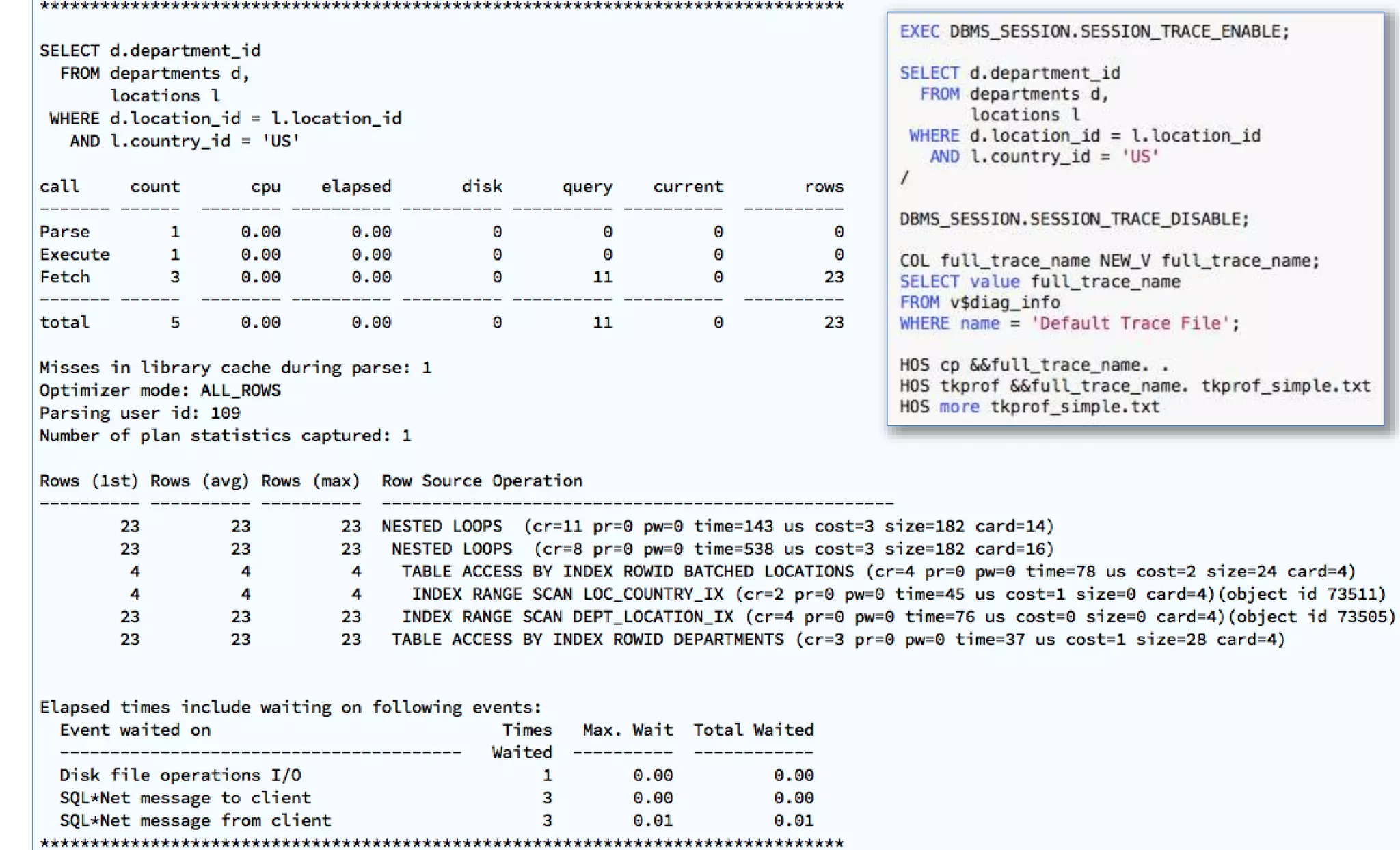The height and width of the screenshot is (850, 1400).
Task: Click 'Total Waited' column header
Action: pyautogui.click(x=753, y=730)
